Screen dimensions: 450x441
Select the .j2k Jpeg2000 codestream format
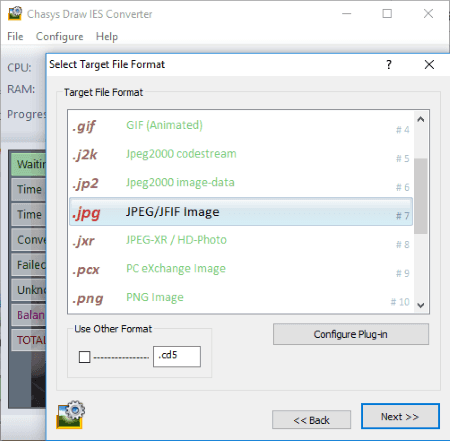tap(241, 154)
